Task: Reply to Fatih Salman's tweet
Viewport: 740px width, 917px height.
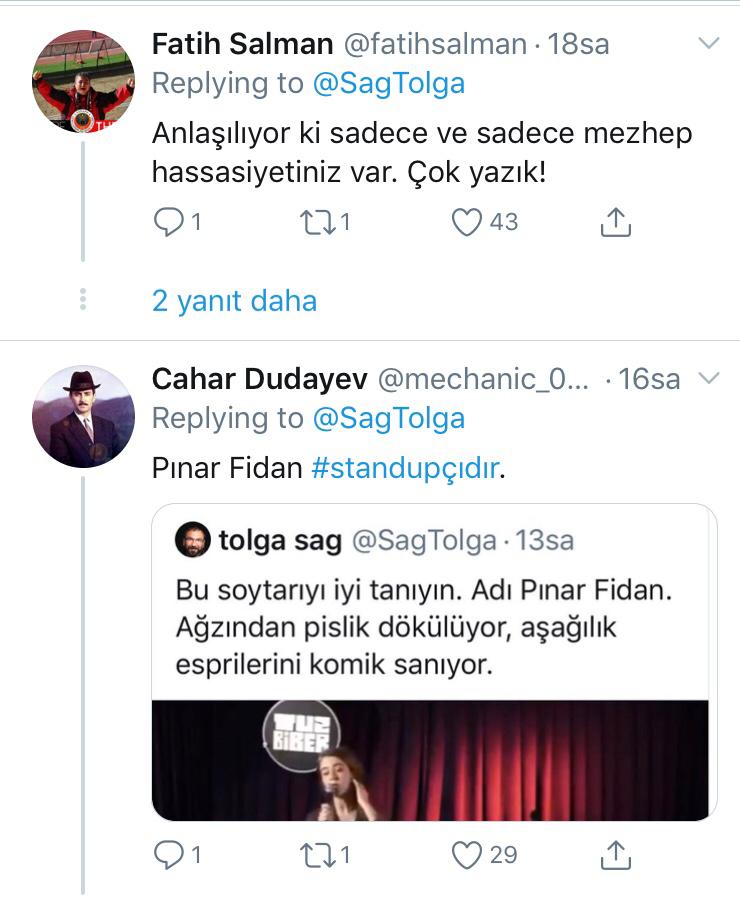Action: pyautogui.click(x=167, y=222)
